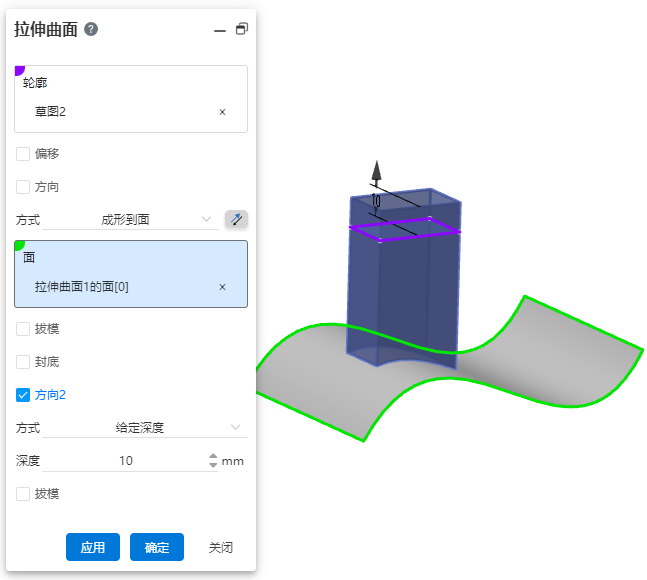647x580 pixels.
Task: Uncheck the 方向2 checkbox
Action: coord(23,395)
